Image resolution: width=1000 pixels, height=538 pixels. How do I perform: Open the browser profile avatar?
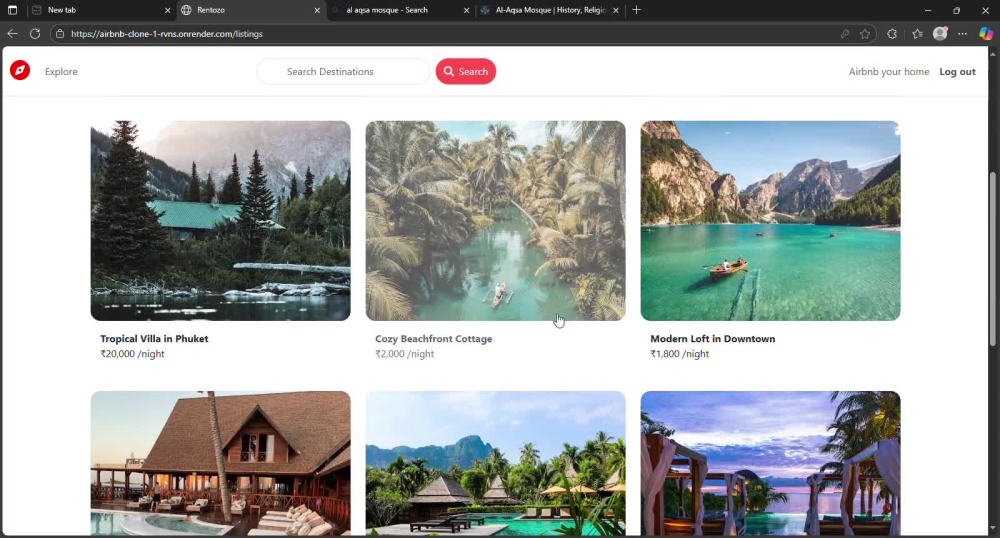940,34
